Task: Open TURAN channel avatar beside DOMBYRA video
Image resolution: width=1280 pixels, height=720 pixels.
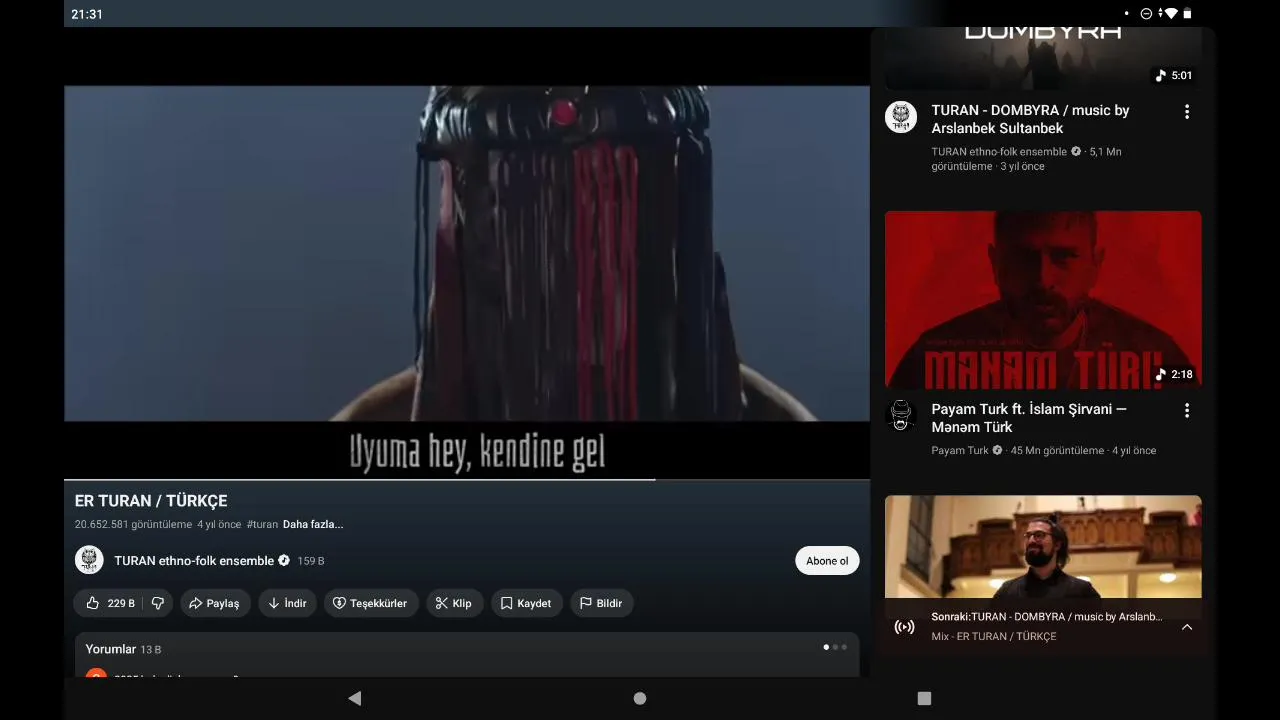Action: click(x=901, y=117)
